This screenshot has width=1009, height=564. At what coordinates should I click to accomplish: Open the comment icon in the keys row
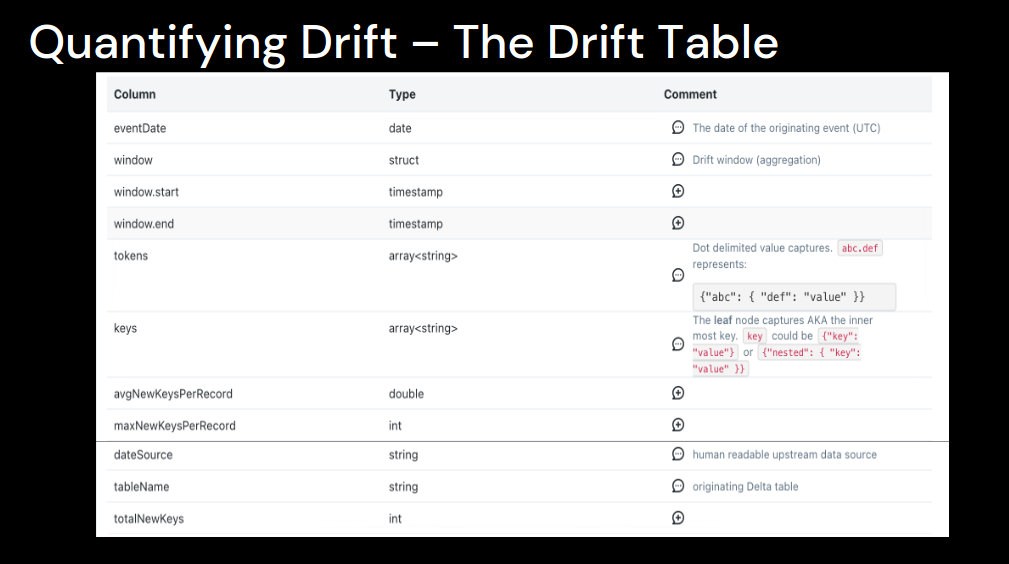pos(678,344)
